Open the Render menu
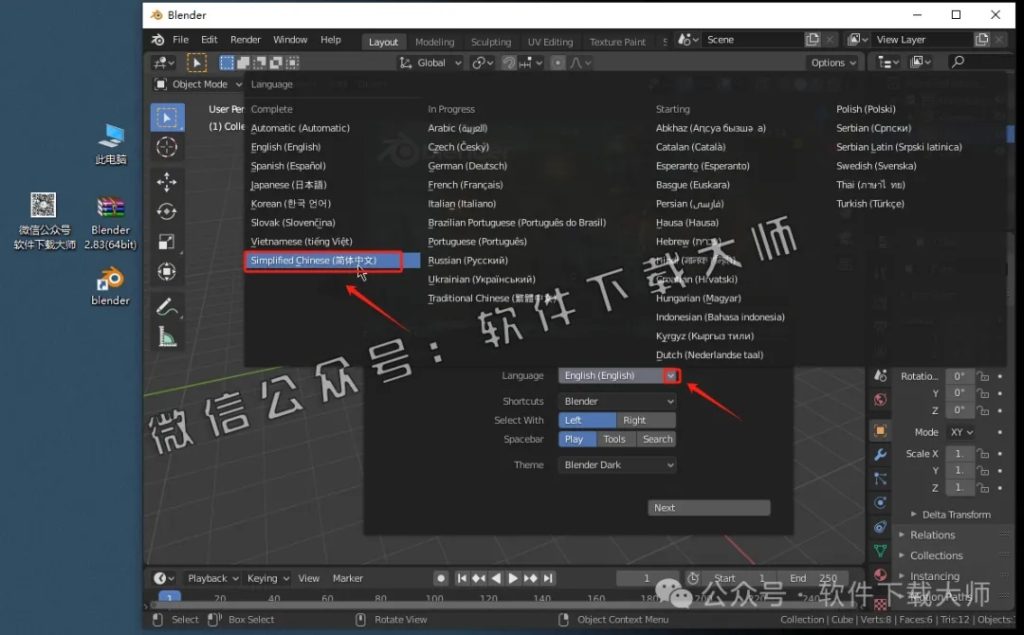Viewport: 1024px width, 635px height. click(245, 39)
